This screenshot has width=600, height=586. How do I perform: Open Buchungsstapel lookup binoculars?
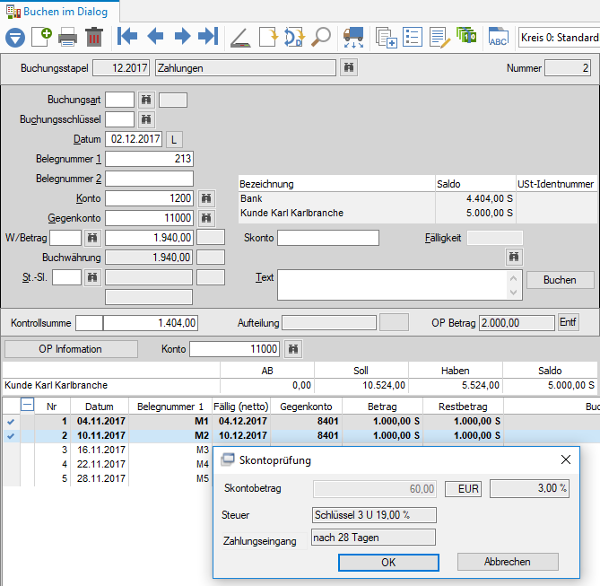349,68
